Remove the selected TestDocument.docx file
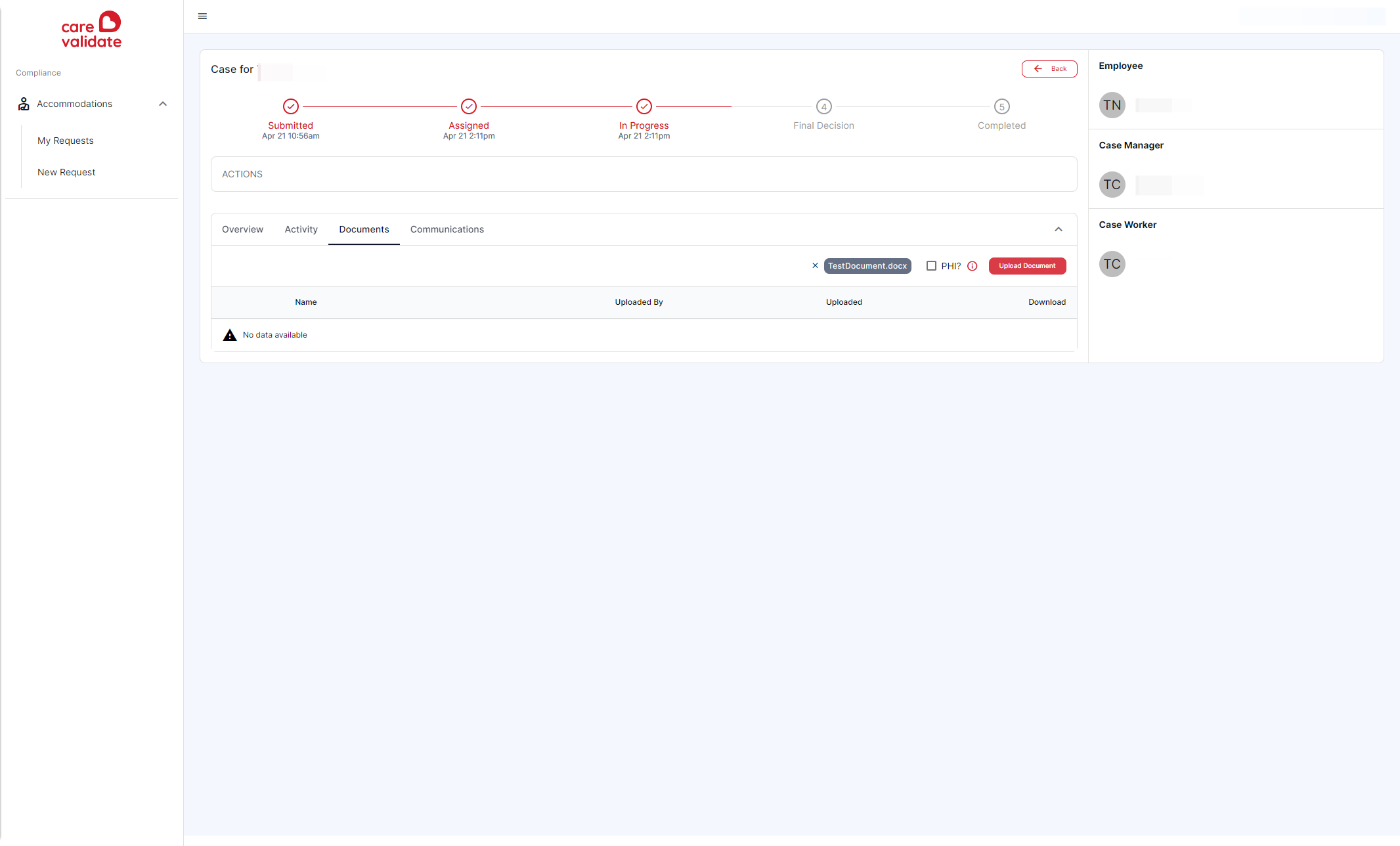 coord(815,266)
